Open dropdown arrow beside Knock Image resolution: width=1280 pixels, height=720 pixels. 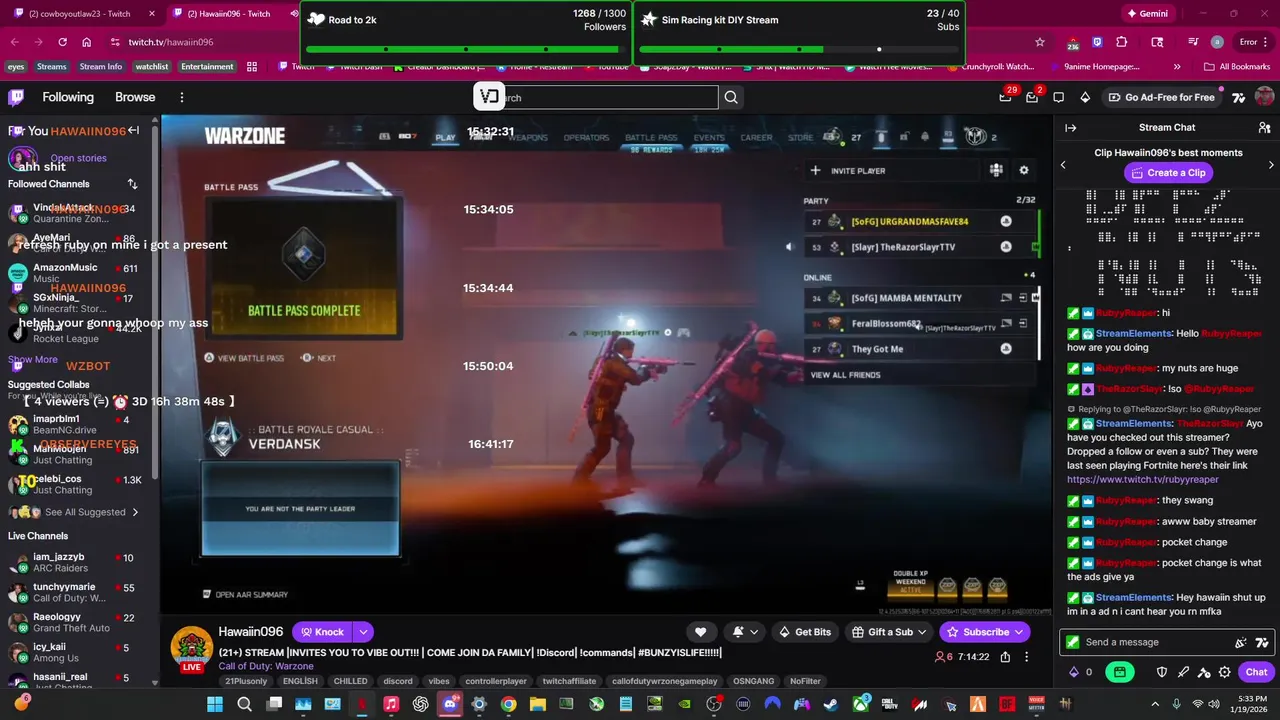(363, 632)
